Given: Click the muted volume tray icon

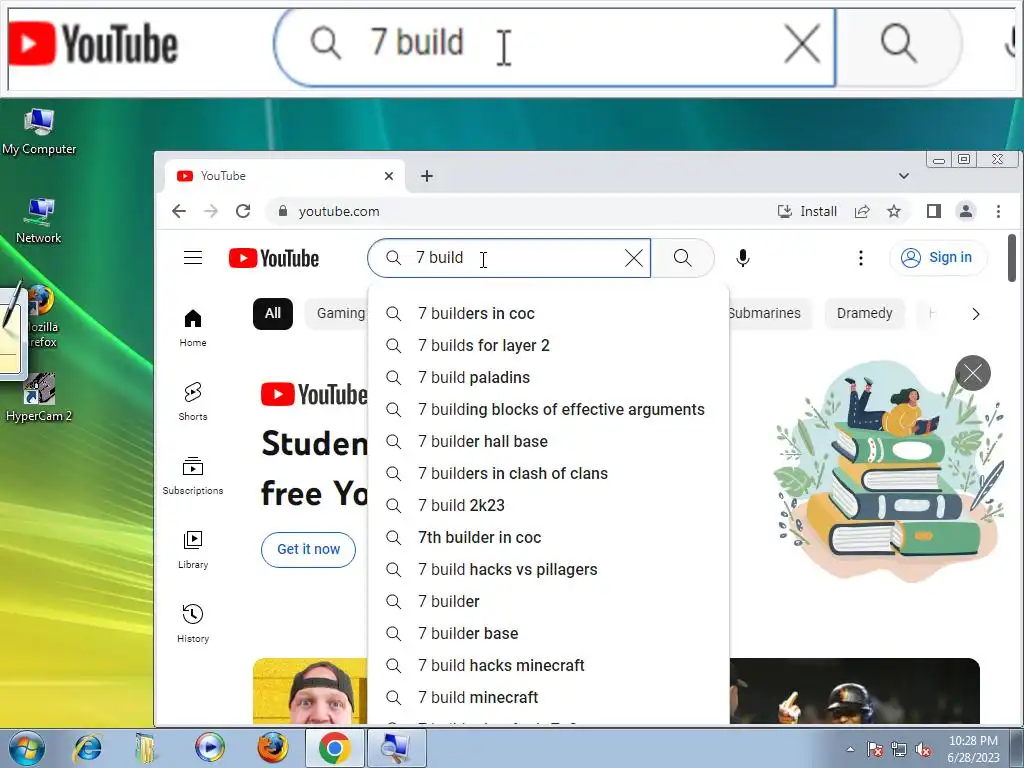Looking at the screenshot, I should point(923,749).
